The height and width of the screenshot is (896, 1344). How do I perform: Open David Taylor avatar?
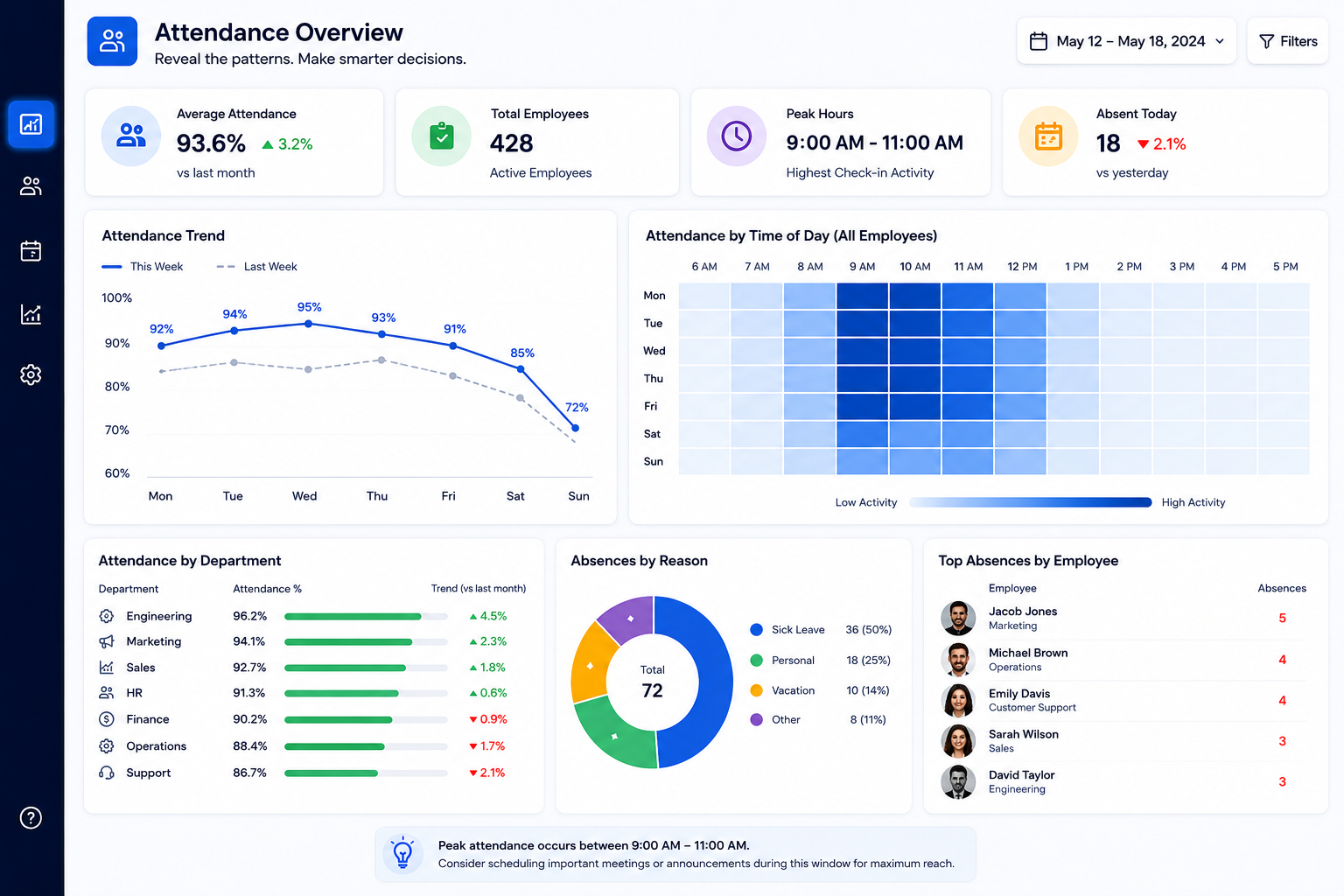[958, 781]
